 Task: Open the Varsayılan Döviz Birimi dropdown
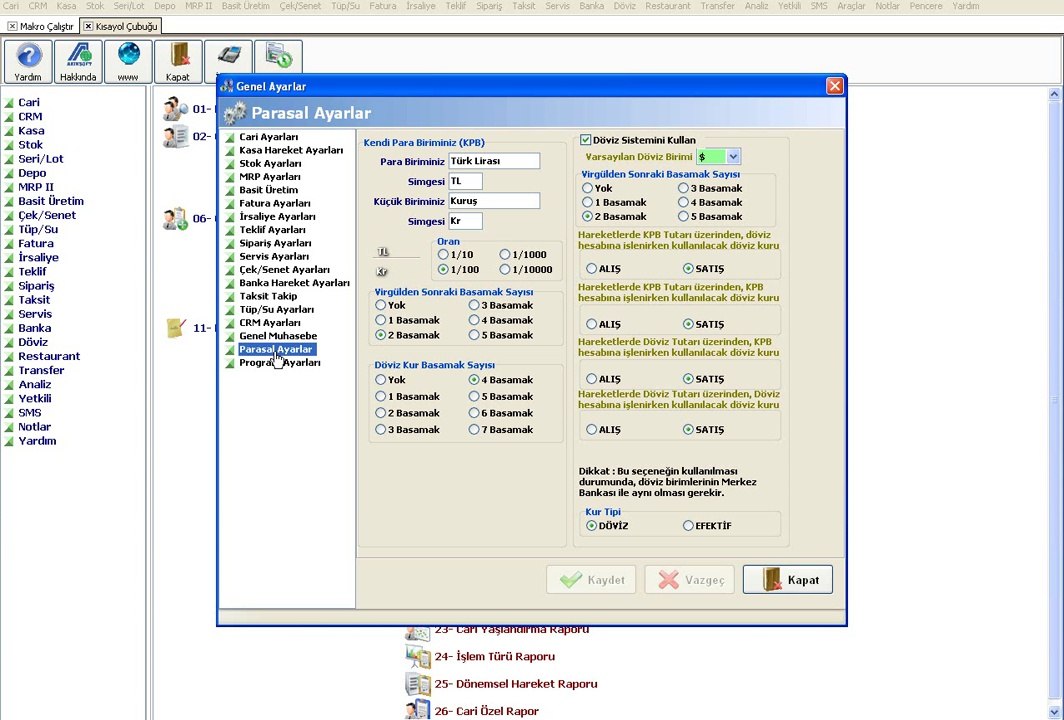point(733,157)
